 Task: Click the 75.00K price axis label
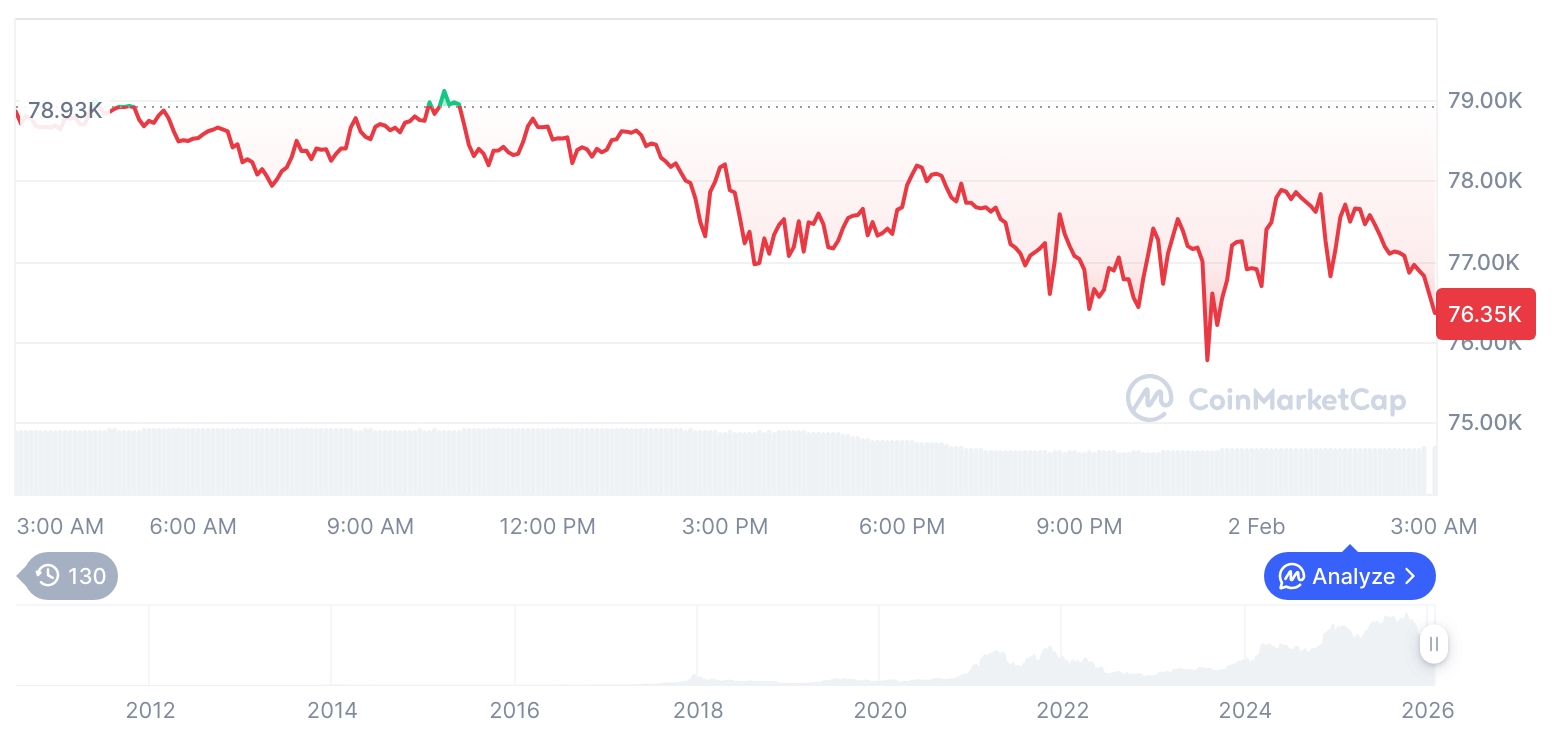tap(1484, 422)
